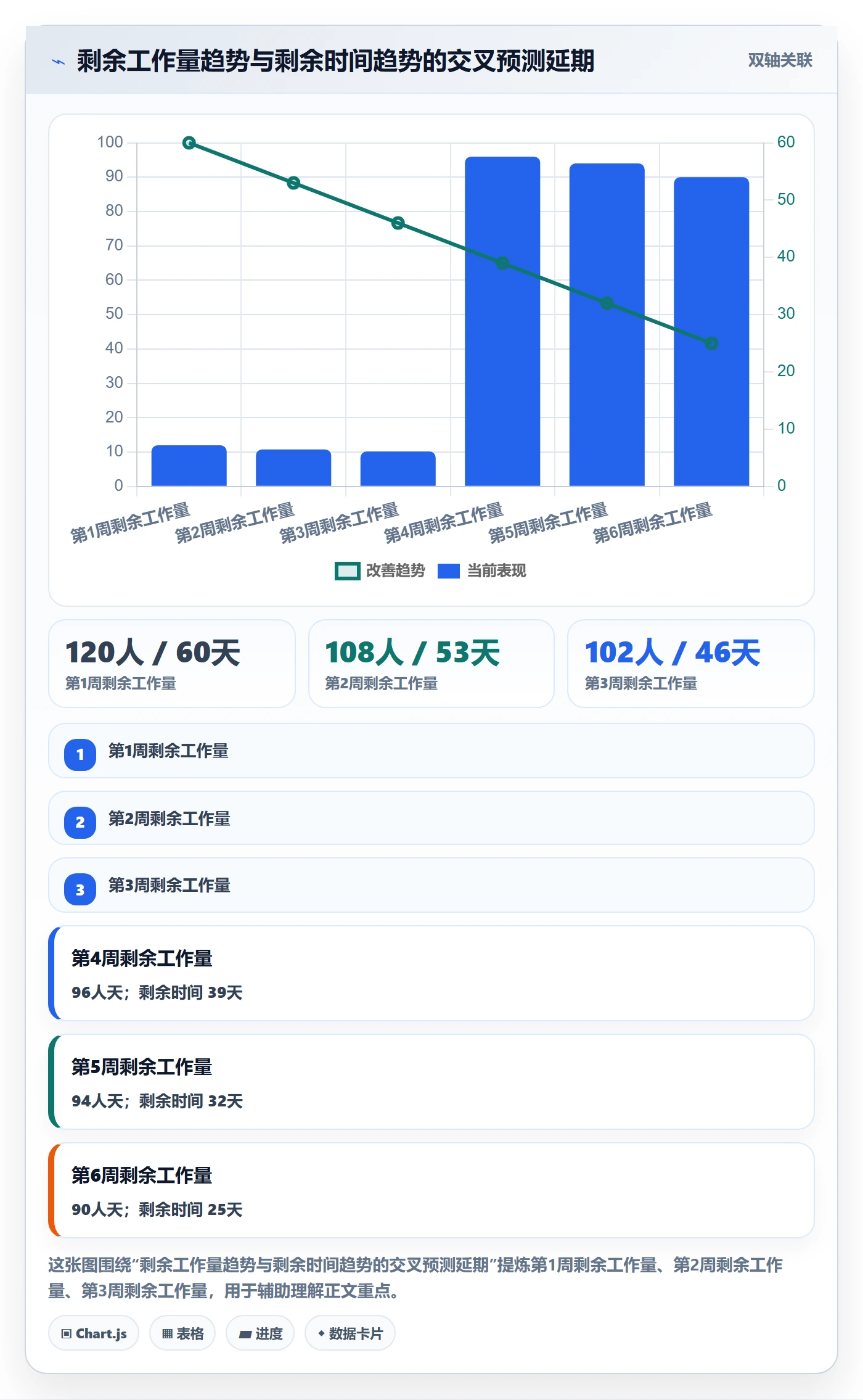
Task: Toggle the 当前表现 legend swatch
Action: coord(449,571)
